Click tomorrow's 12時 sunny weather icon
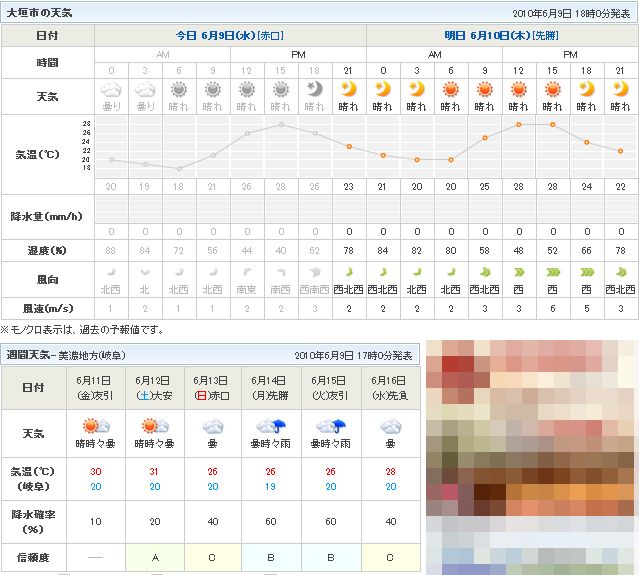The height and width of the screenshot is (575, 639). tap(519, 89)
